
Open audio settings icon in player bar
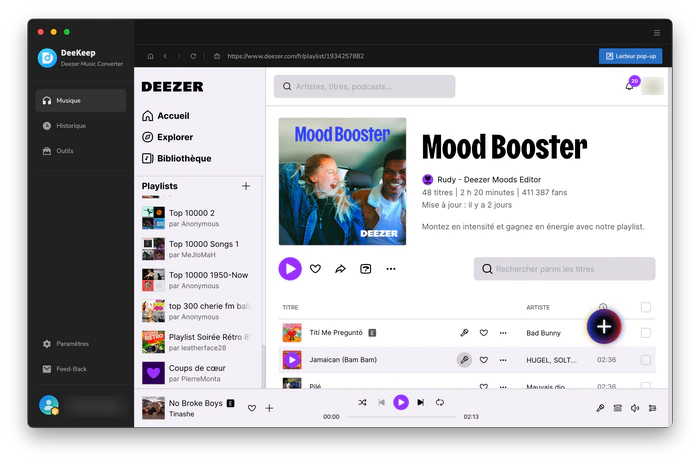(x=652, y=408)
